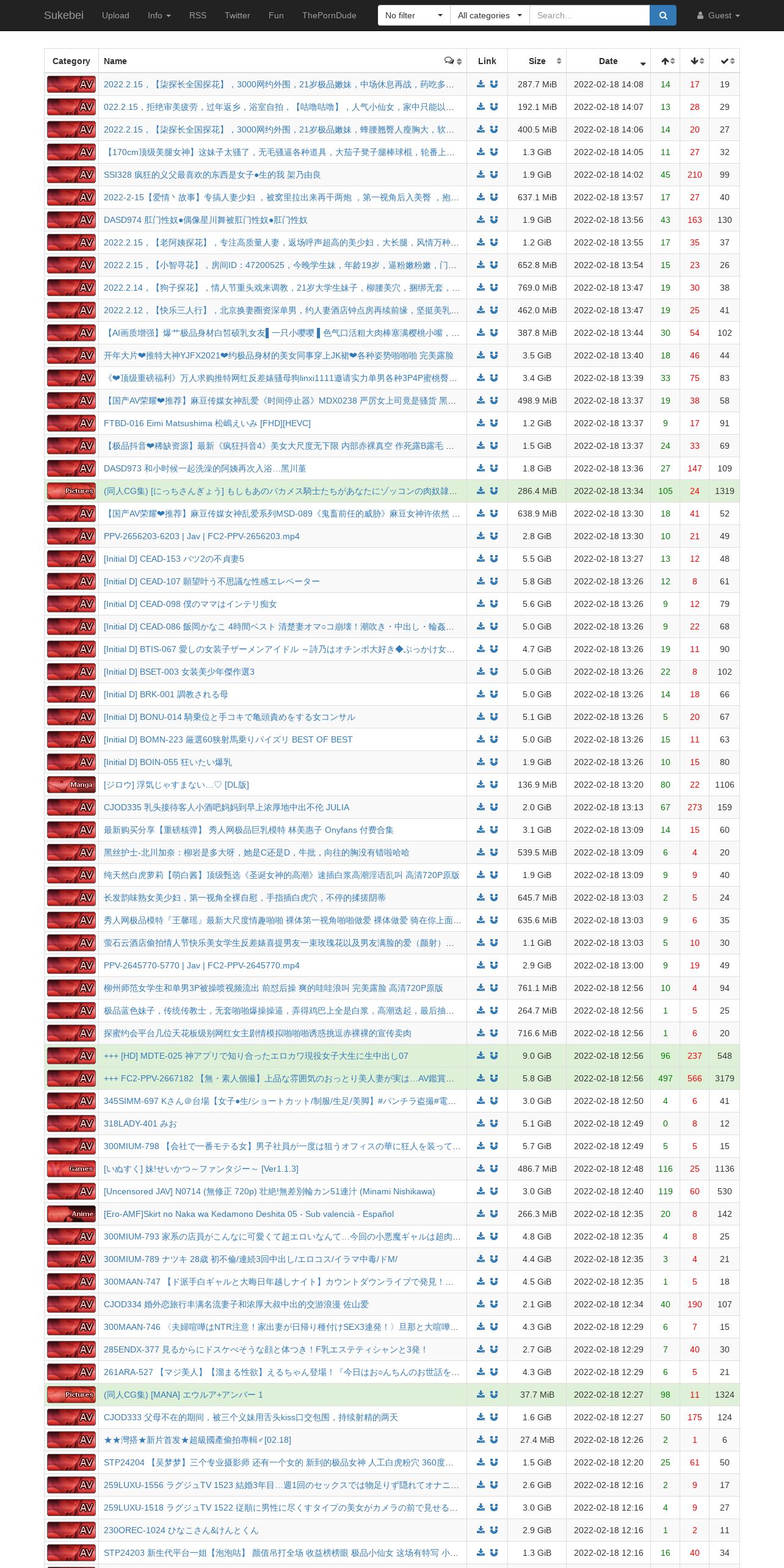The image size is (784, 1568).
Task: Select the date 2022-02-18 14:08
Action: [x=609, y=84]
